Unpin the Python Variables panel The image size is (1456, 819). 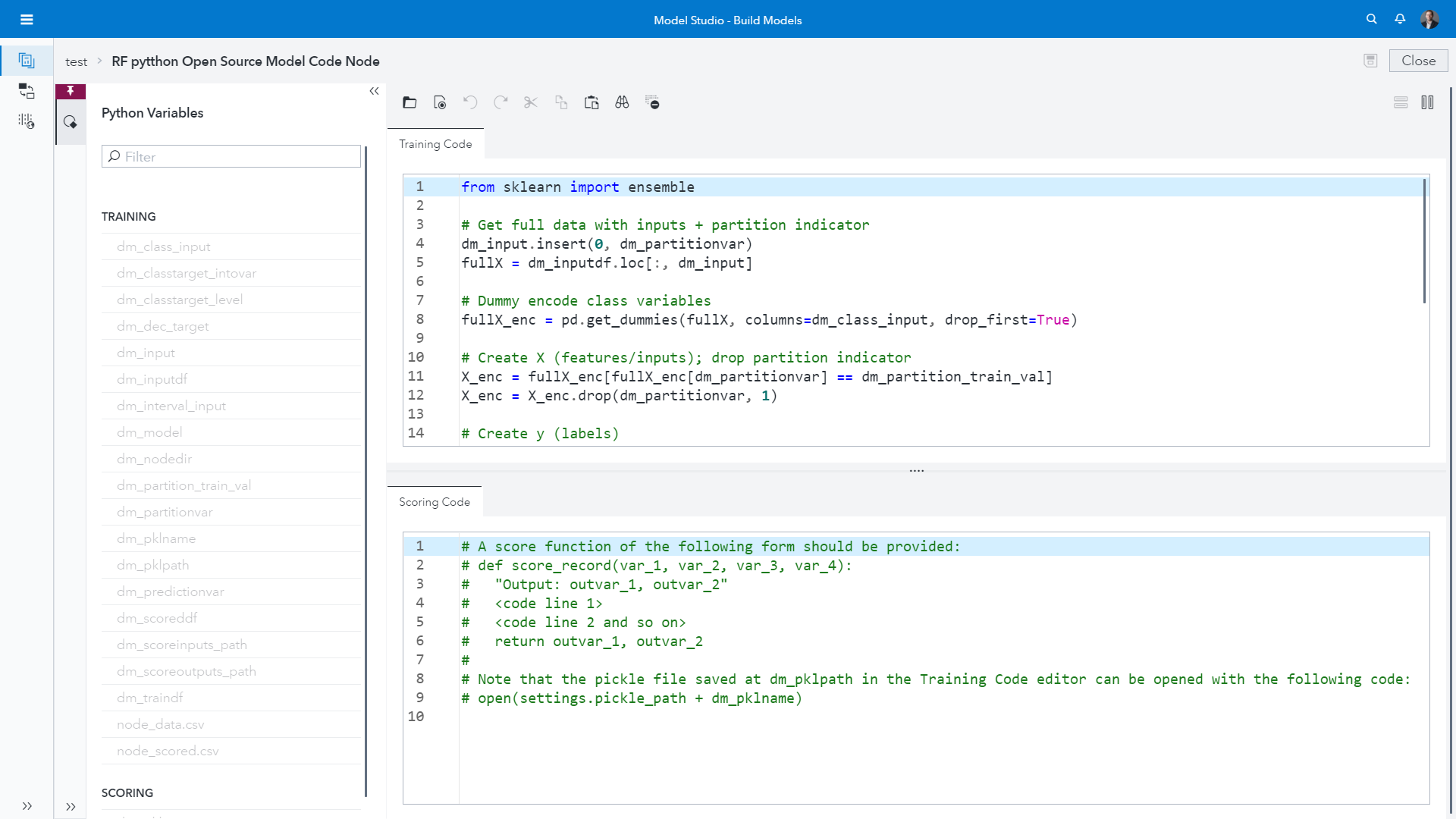pyautogui.click(x=71, y=91)
